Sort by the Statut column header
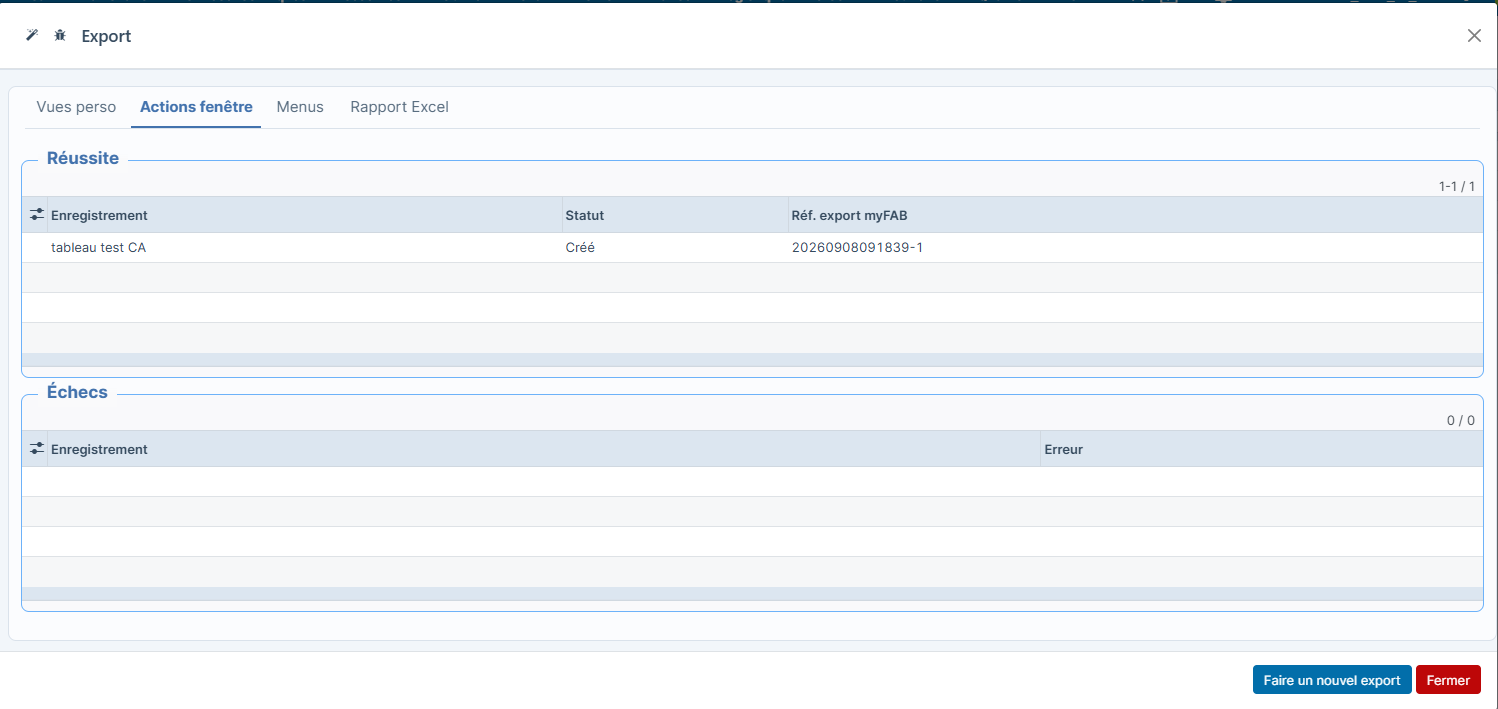1498x709 pixels. tap(675, 215)
